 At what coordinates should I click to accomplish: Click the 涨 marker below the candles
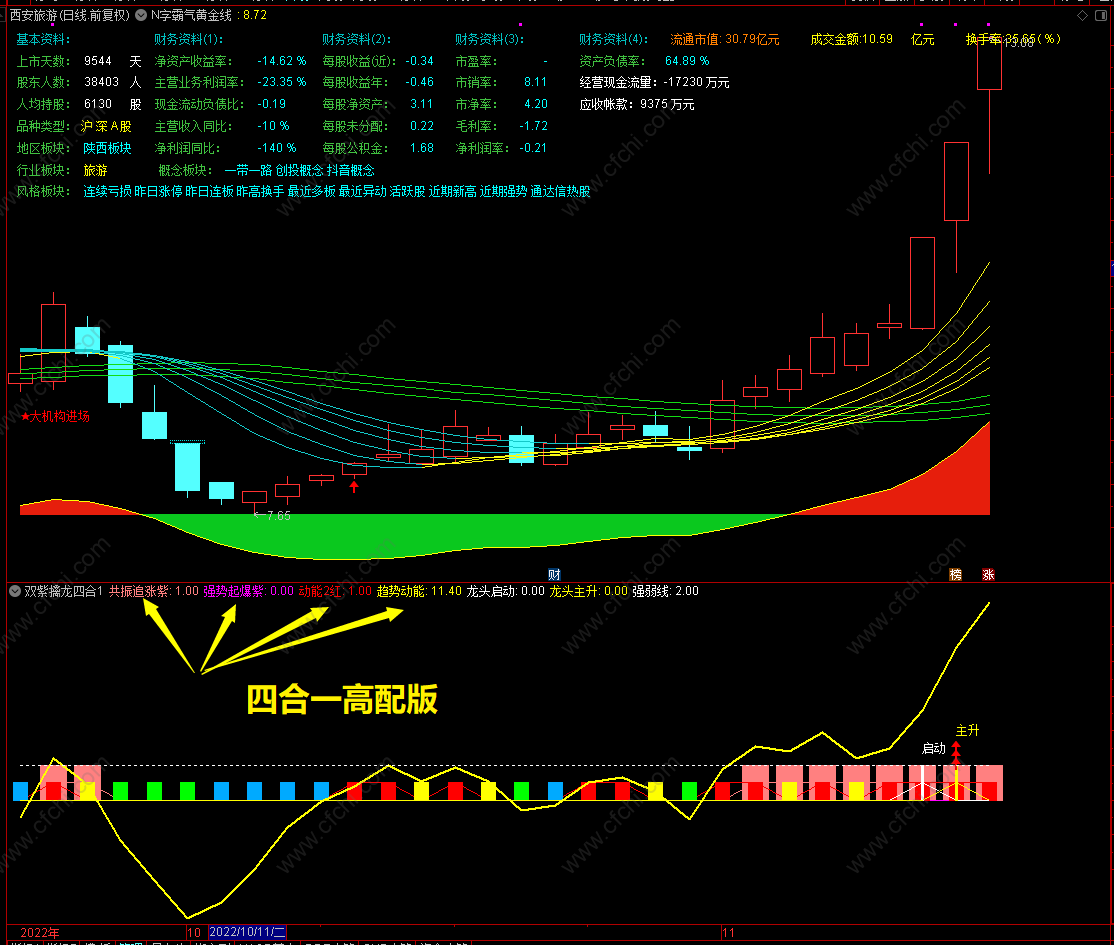coord(988,575)
